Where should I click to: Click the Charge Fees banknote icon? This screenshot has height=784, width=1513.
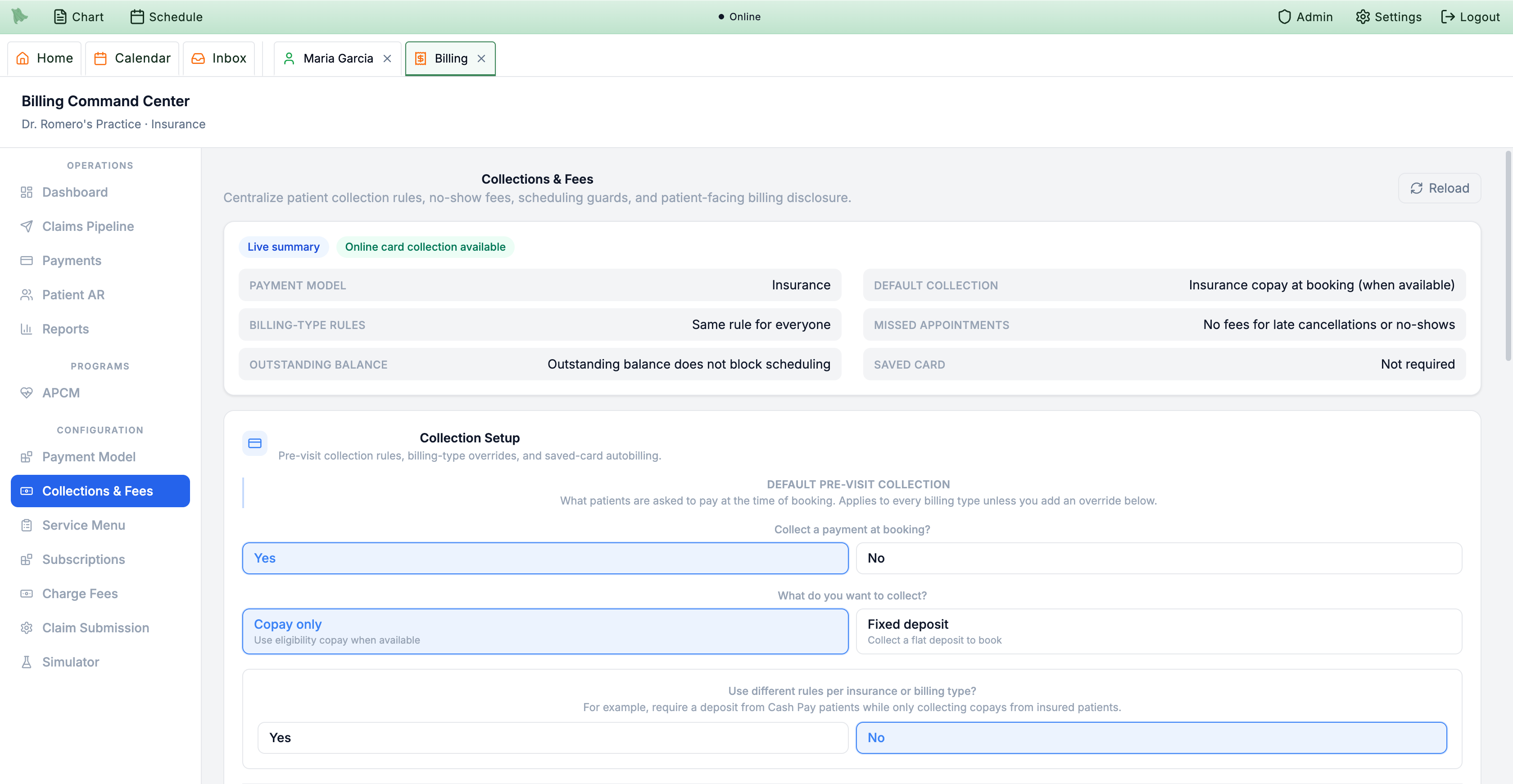[x=27, y=593]
